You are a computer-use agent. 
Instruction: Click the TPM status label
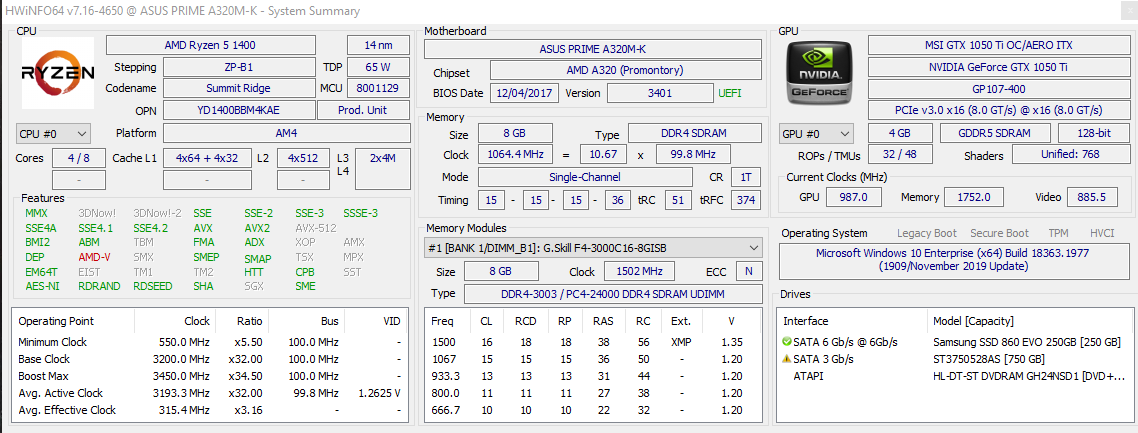coord(1058,233)
